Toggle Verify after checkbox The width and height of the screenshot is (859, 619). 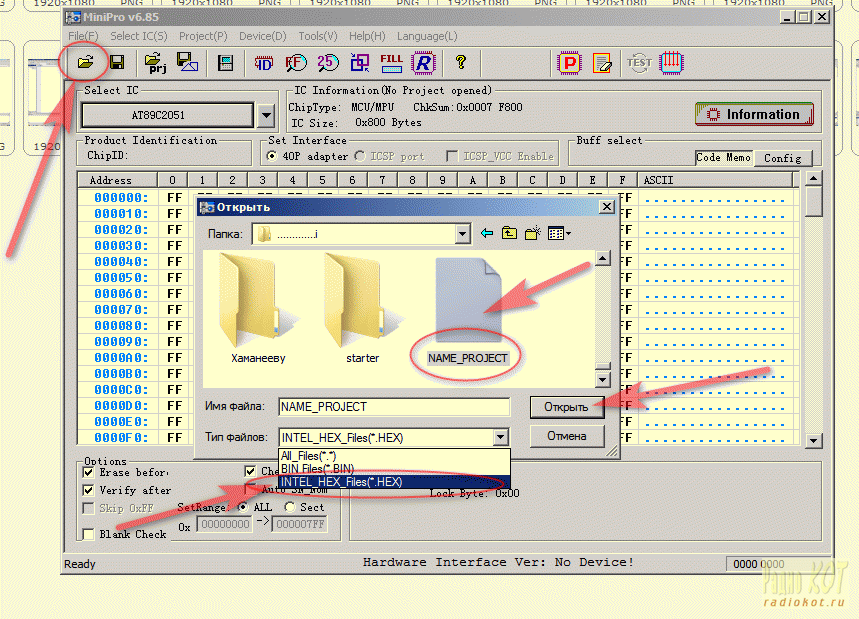88,490
